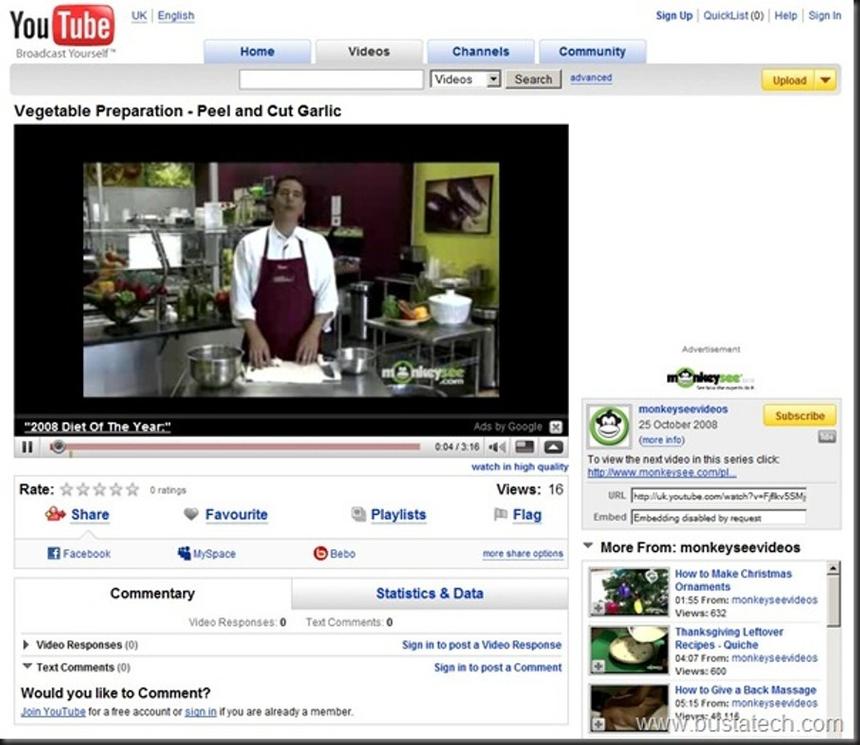This screenshot has height=745, width=860.
Task: Click the monkeyseevideos channel avatar
Action: coord(609,426)
